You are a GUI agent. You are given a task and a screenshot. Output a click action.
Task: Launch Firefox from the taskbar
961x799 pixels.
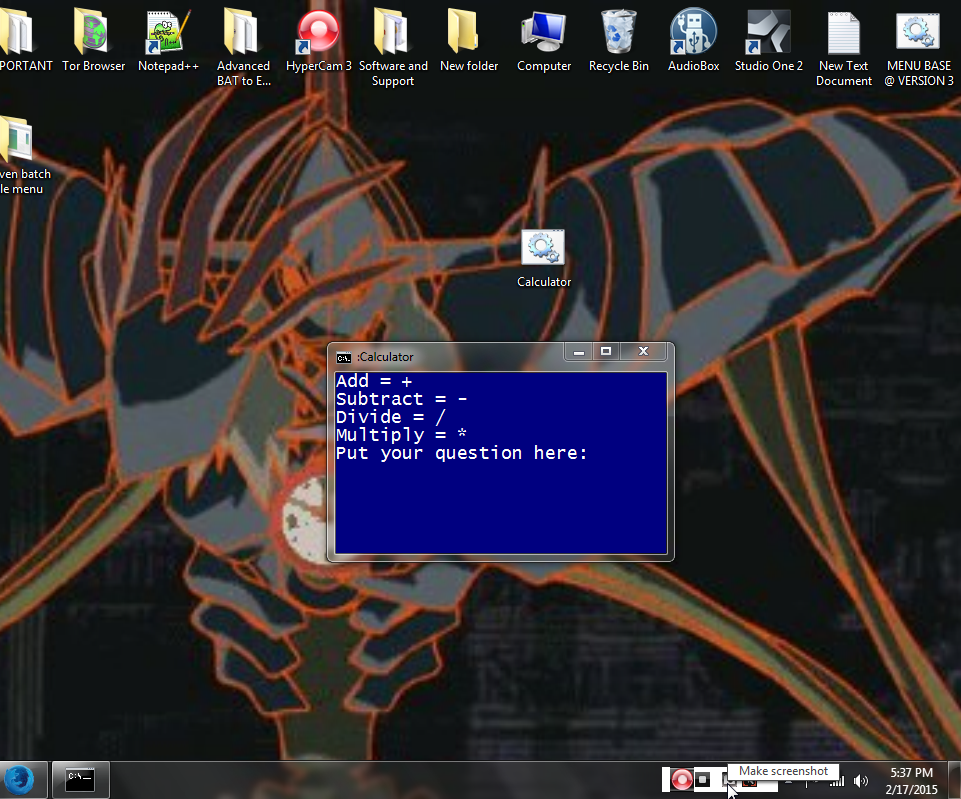[x=18, y=779]
